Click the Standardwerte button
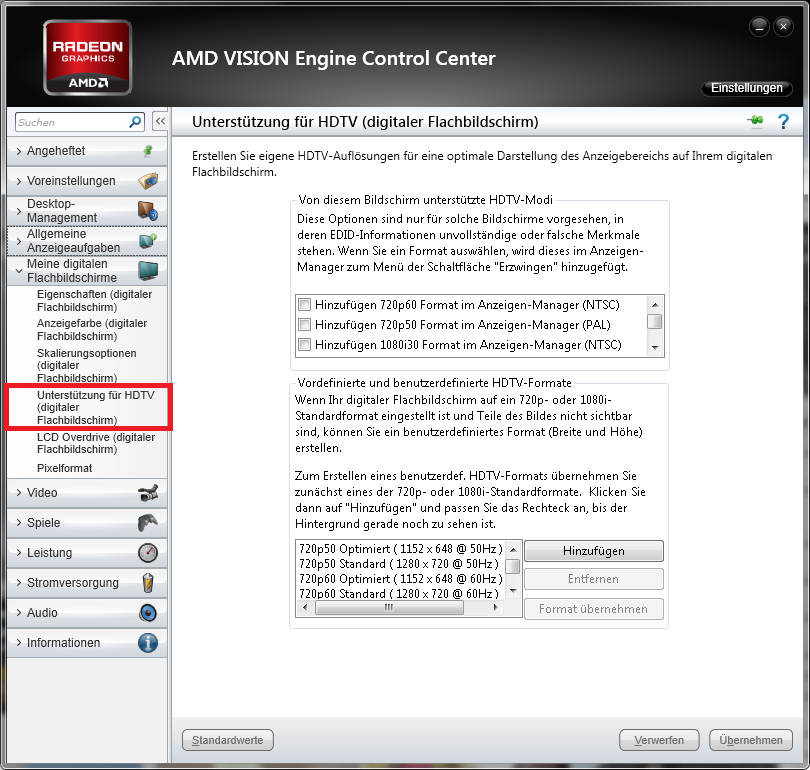Image resolution: width=810 pixels, height=770 pixels. [x=228, y=741]
